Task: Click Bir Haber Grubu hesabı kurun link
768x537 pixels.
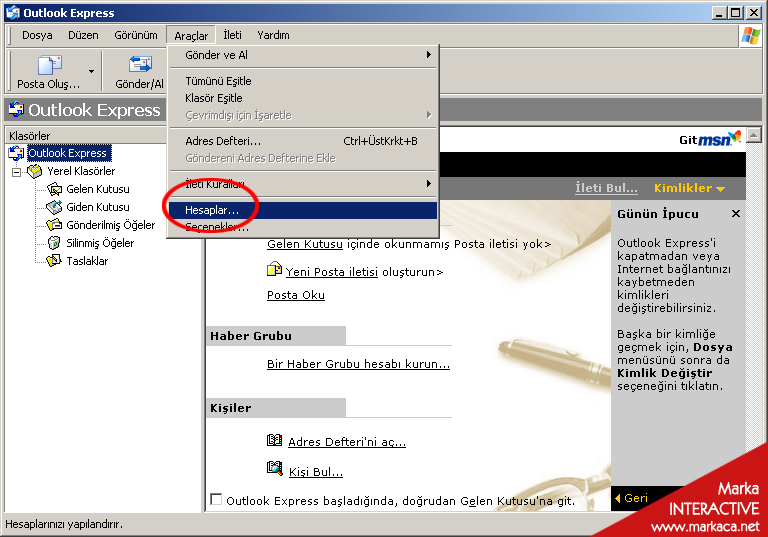Action: (x=358, y=364)
